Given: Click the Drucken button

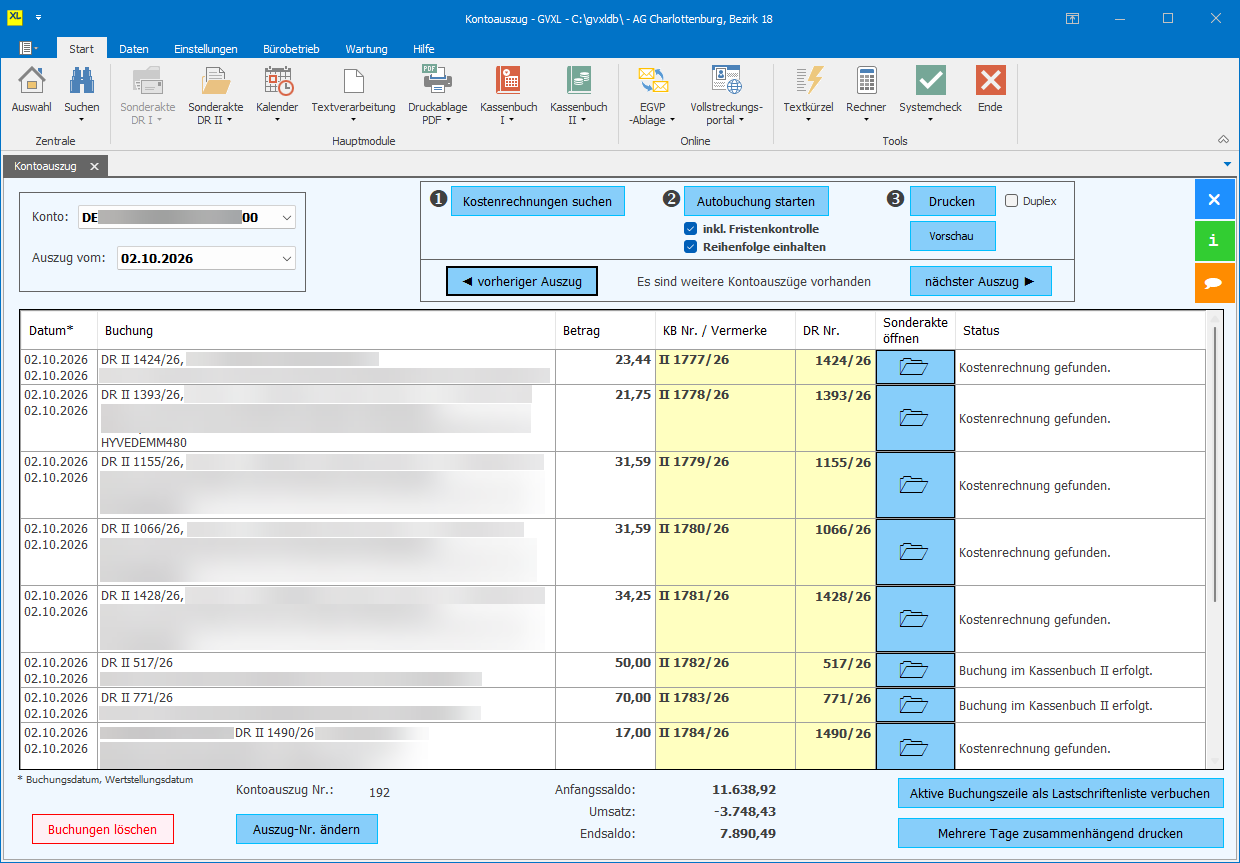Looking at the screenshot, I should point(952,201).
